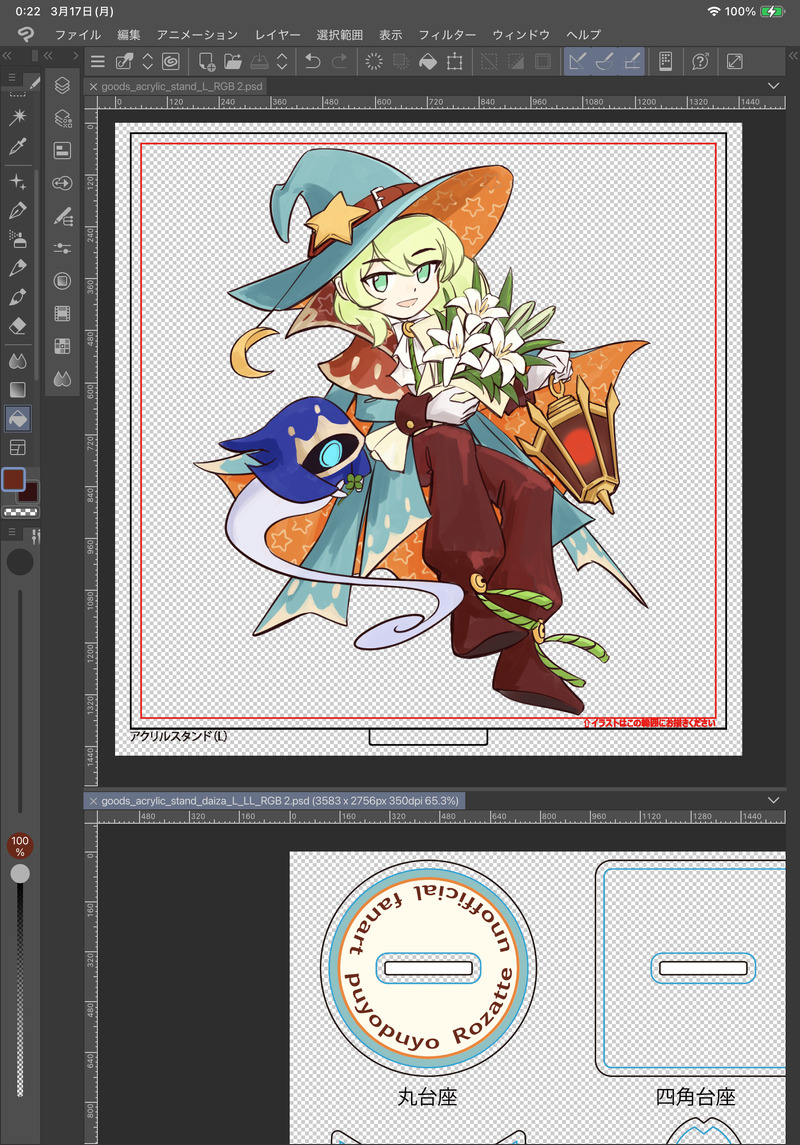800x1145 pixels.
Task: Select the Brush tool
Action: coord(18,297)
